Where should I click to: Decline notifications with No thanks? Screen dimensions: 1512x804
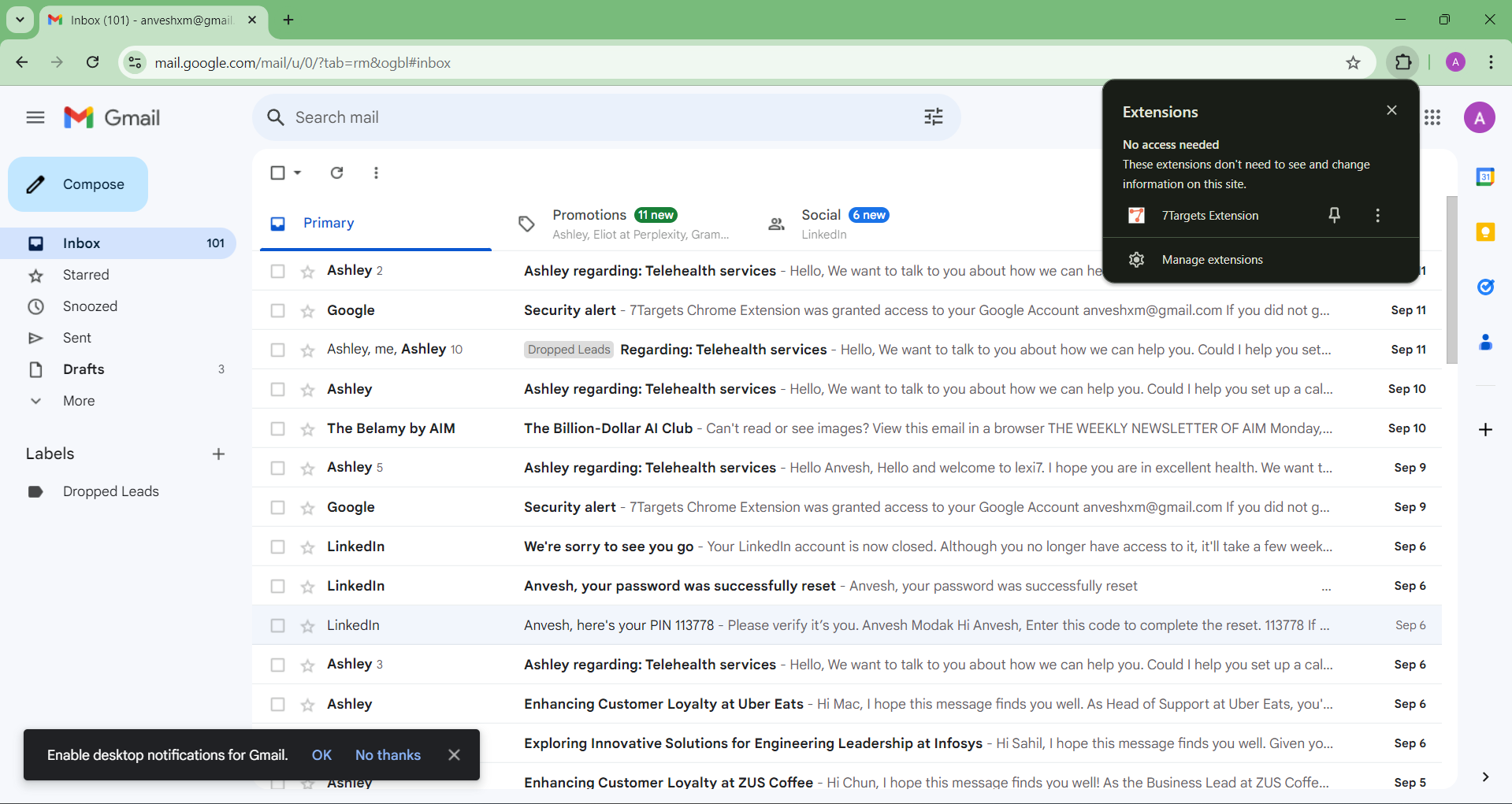388,754
